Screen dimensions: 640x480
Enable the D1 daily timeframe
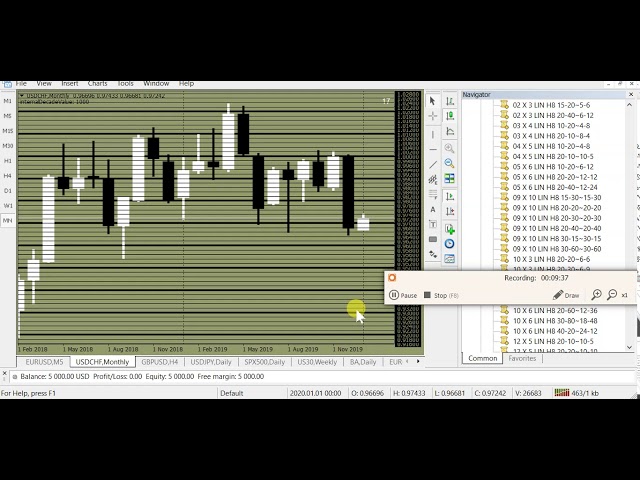coord(8,191)
